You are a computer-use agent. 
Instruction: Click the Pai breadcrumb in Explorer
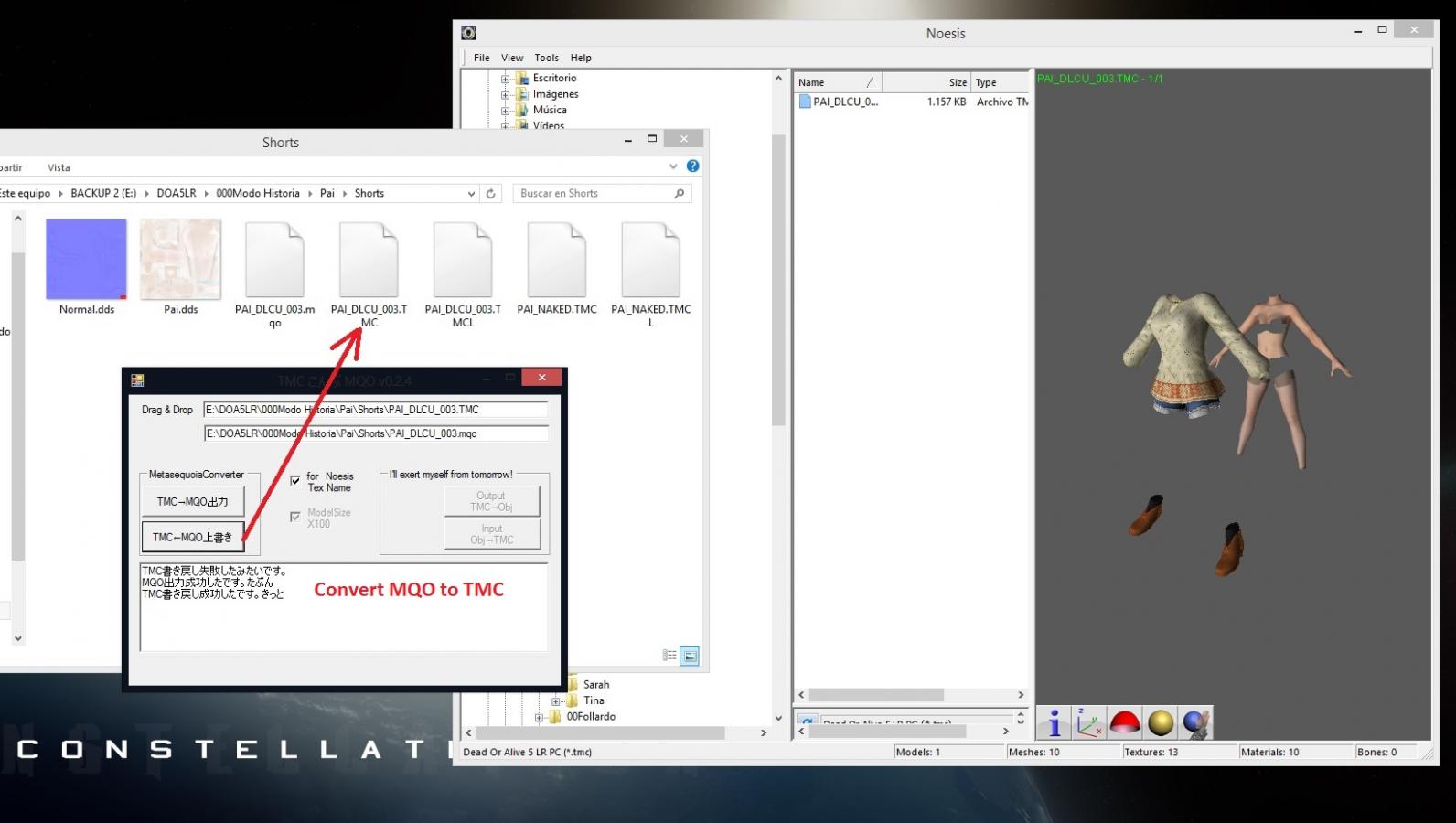pos(327,194)
